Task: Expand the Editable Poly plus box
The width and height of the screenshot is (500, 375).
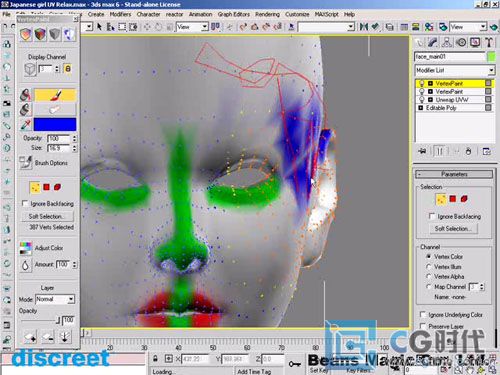Action: pyautogui.click(x=420, y=108)
